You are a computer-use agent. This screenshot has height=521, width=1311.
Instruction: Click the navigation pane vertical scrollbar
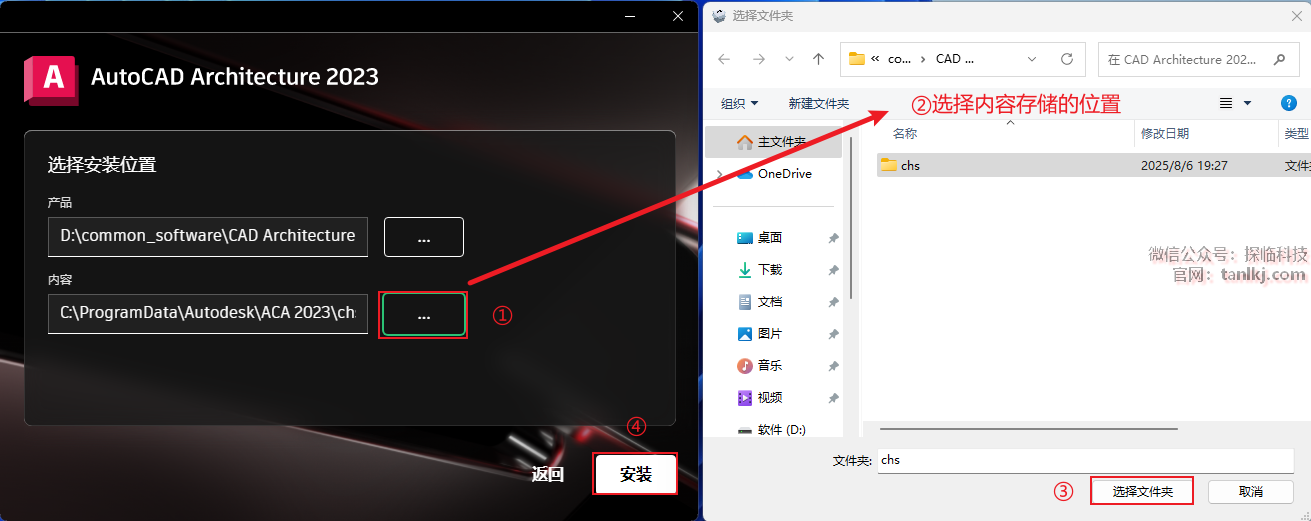tap(849, 217)
